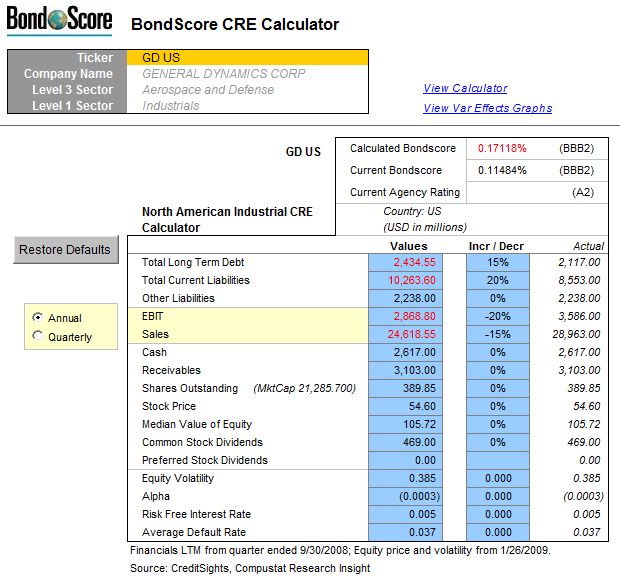
Task: Select the Annual radio button
Action: tap(37, 317)
